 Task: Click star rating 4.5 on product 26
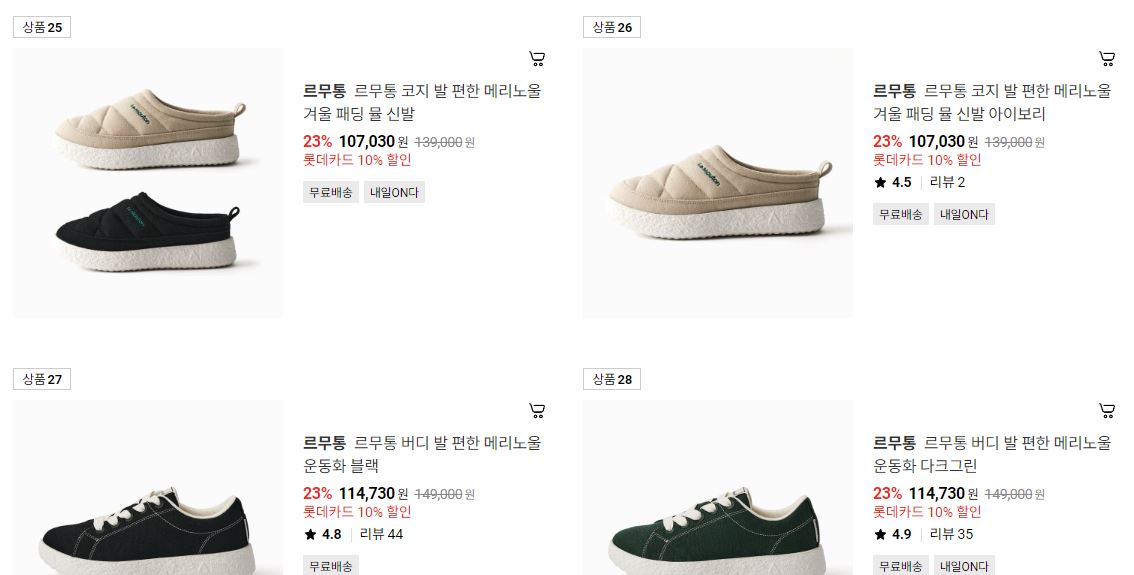892,182
